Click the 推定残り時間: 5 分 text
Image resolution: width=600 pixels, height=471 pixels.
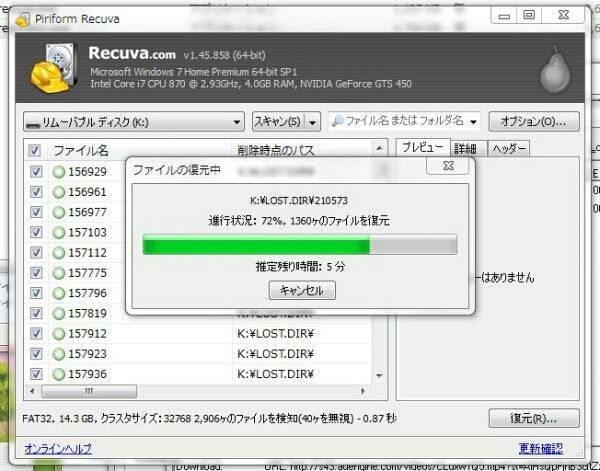tap(300, 267)
